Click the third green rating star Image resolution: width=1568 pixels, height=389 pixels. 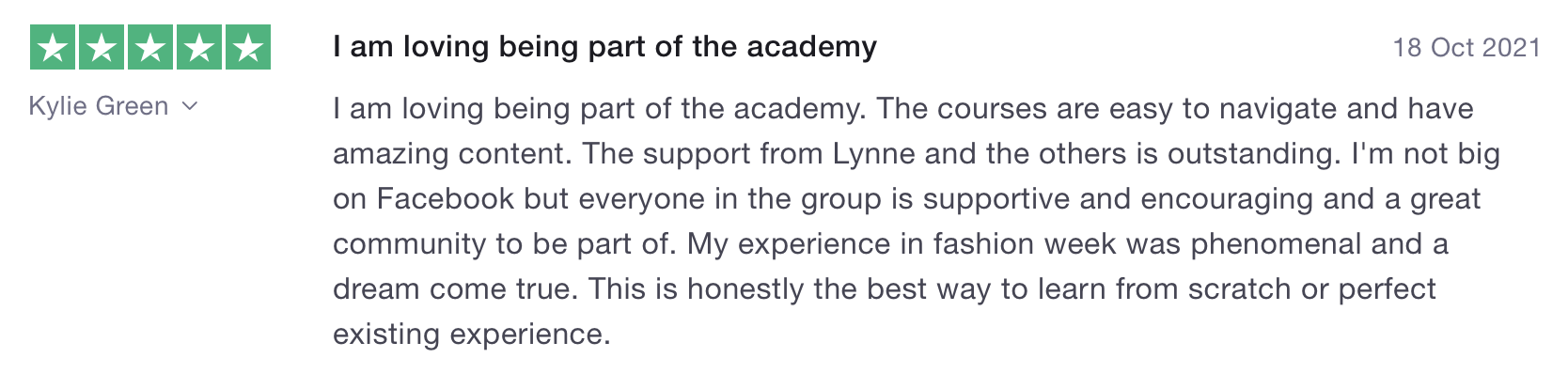click(x=150, y=47)
